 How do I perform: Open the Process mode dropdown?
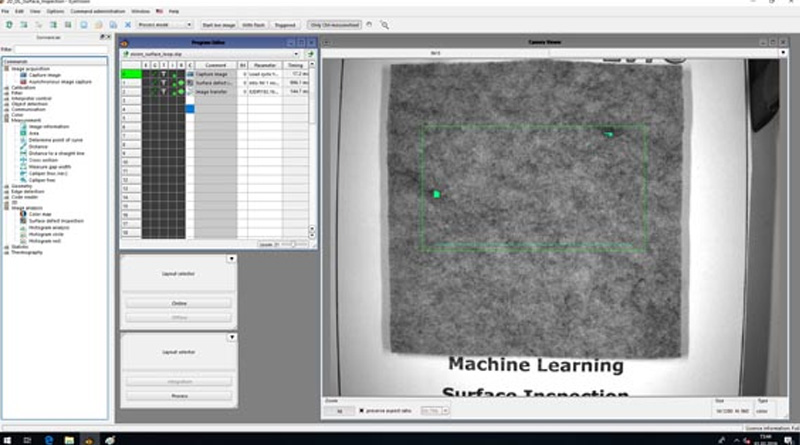pos(165,24)
